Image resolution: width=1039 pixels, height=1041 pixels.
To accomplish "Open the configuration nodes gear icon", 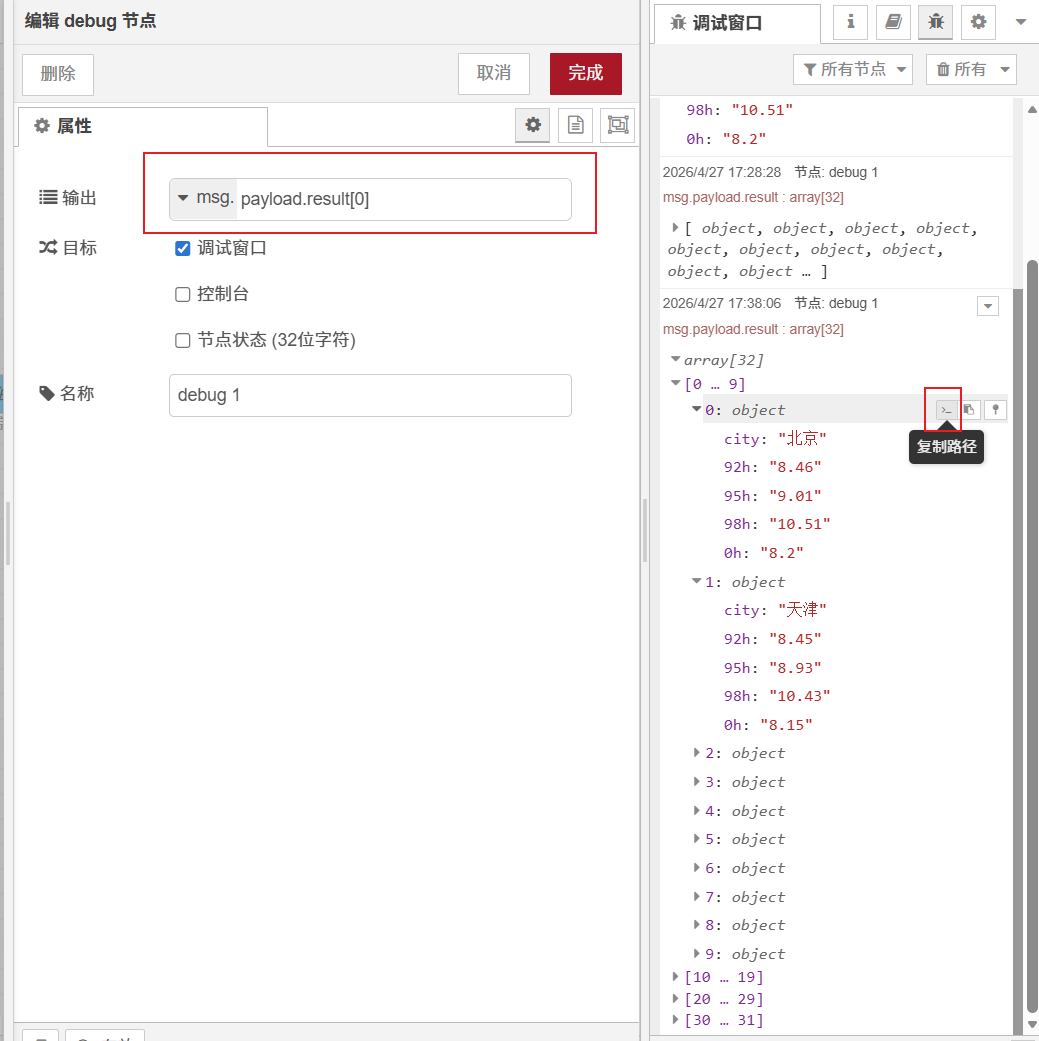I will (x=978, y=22).
